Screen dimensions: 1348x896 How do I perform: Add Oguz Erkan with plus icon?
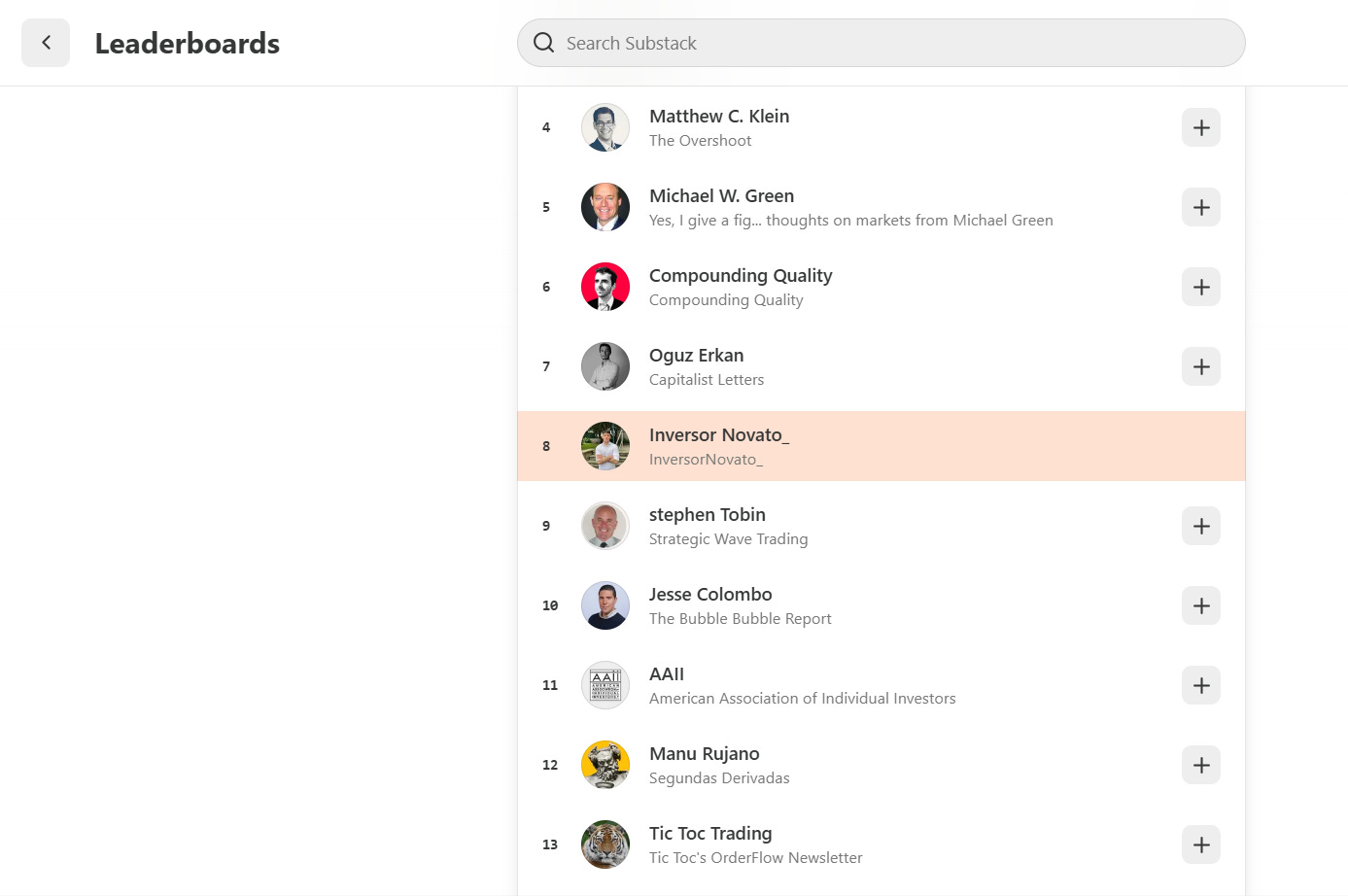tap(1201, 366)
